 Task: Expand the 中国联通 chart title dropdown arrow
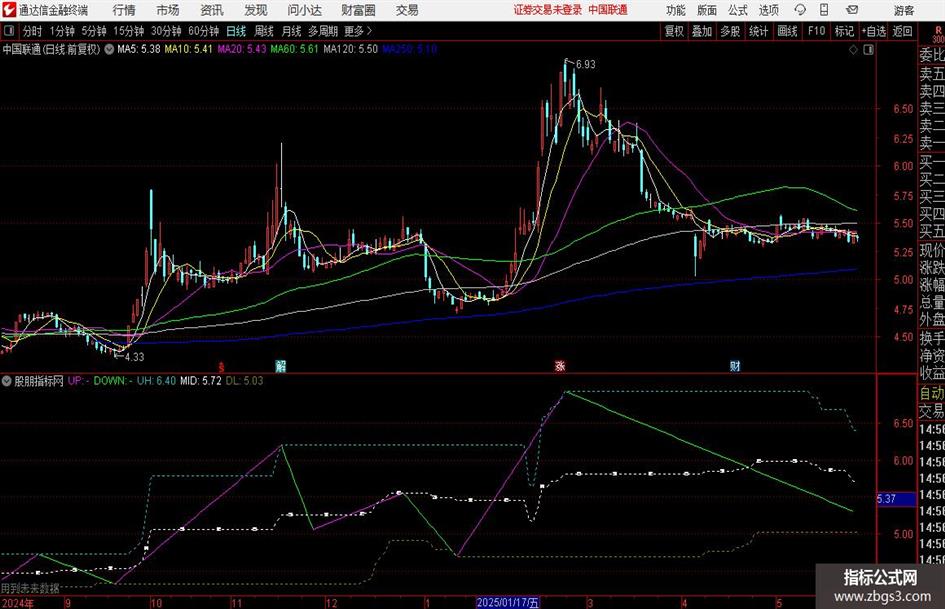coord(109,49)
